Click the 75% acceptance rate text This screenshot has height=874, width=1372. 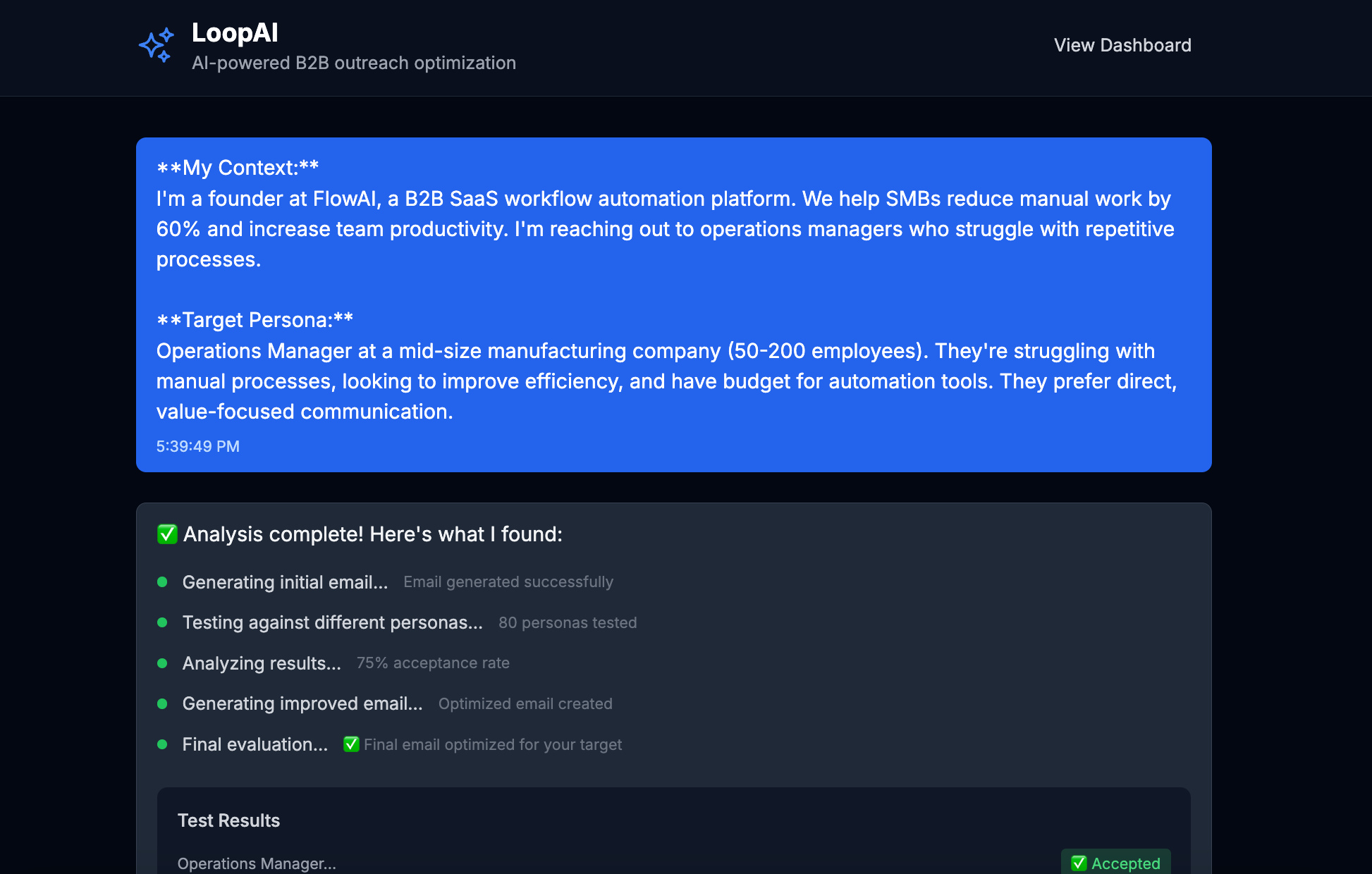433,663
